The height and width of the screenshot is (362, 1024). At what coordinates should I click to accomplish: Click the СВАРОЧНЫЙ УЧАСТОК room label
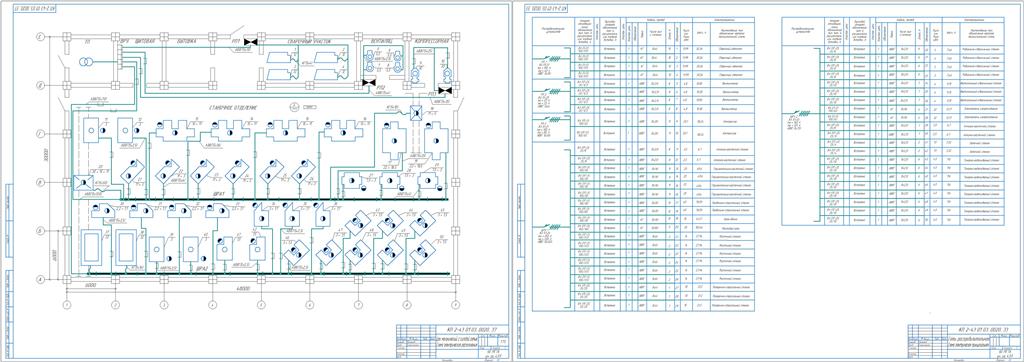pyautogui.click(x=310, y=41)
